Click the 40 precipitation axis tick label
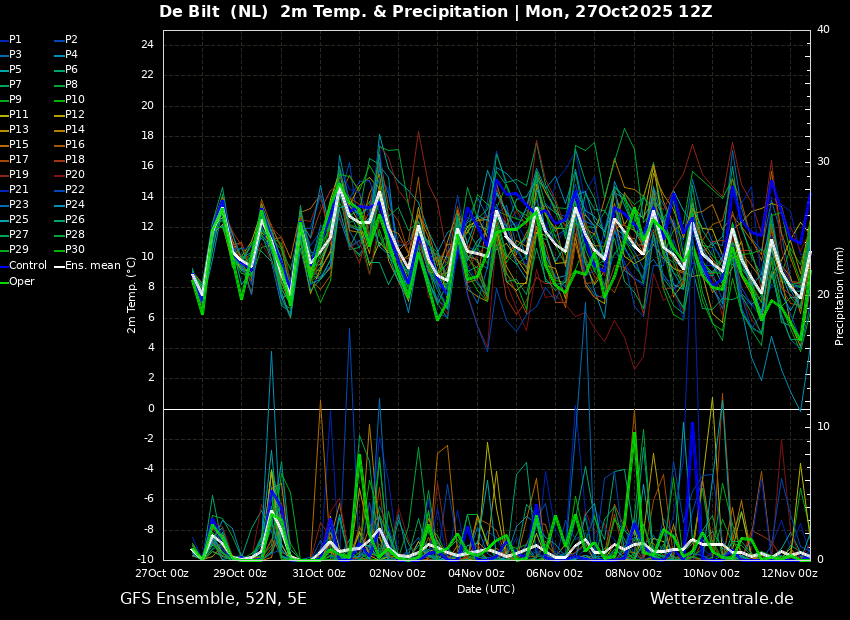Image resolution: width=850 pixels, height=620 pixels. pyautogui.click(x=823, y=30)
